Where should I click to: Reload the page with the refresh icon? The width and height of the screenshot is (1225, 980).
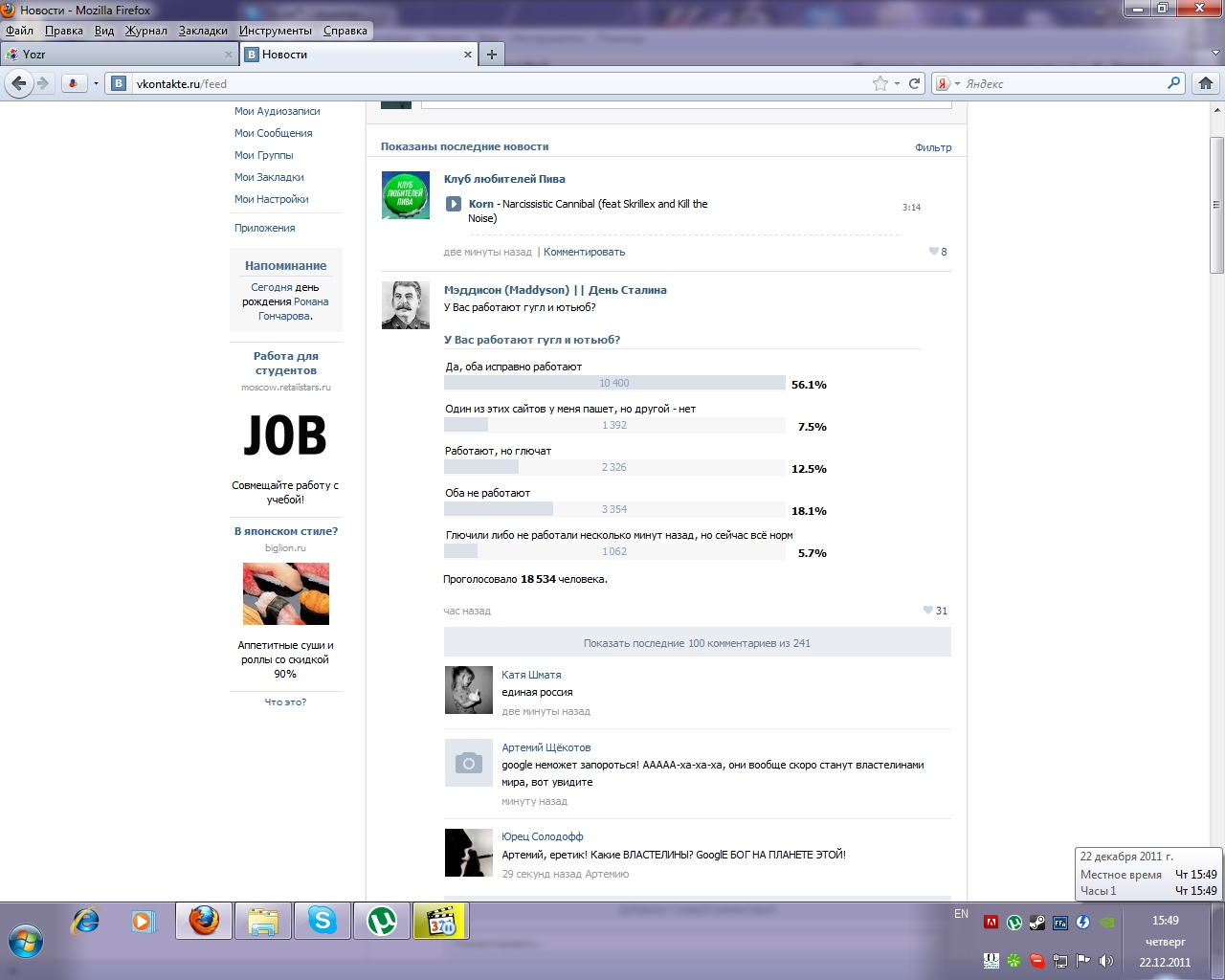[x=914, y=83]
